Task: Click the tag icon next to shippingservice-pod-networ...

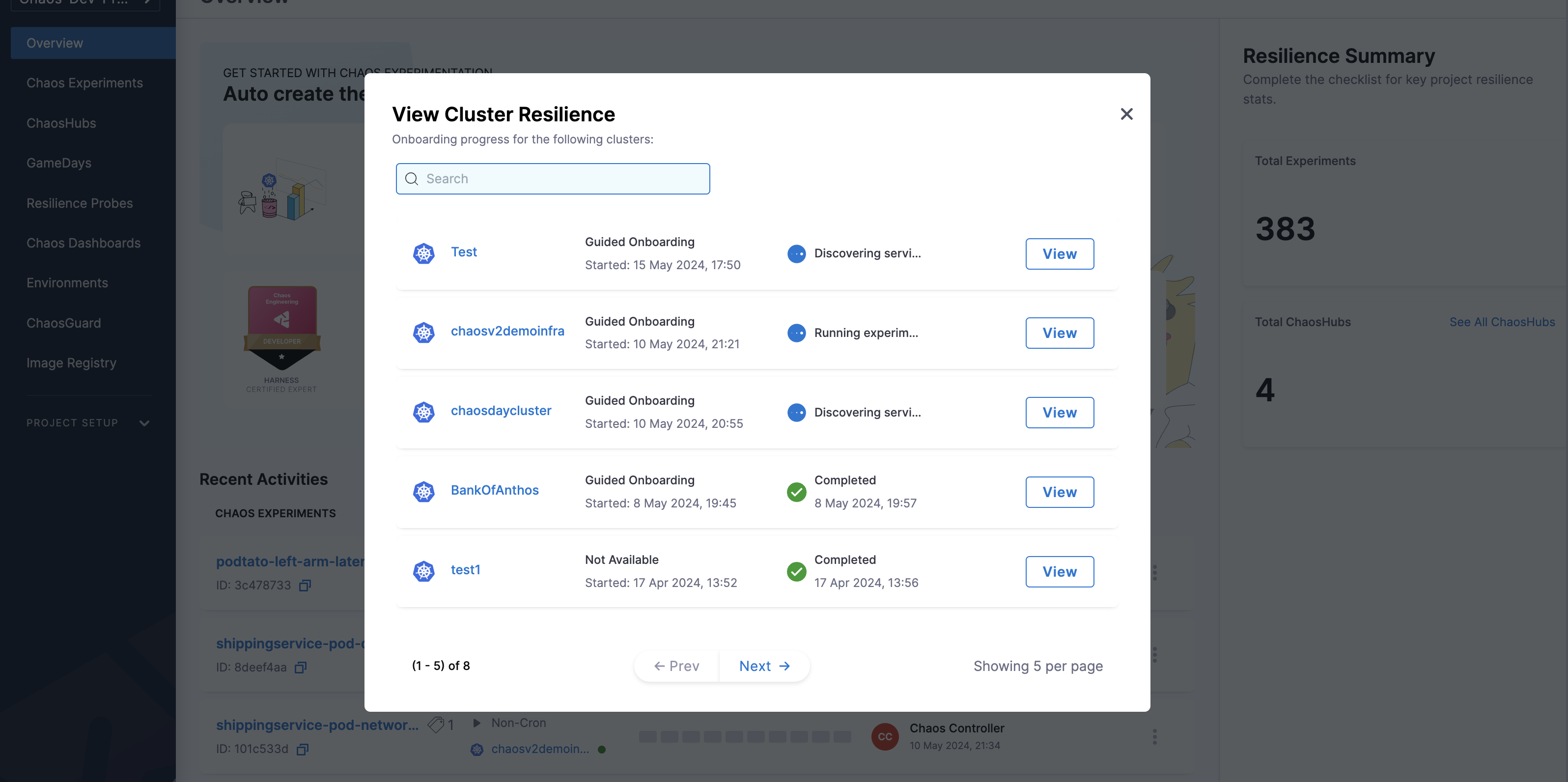Action: 435,724
